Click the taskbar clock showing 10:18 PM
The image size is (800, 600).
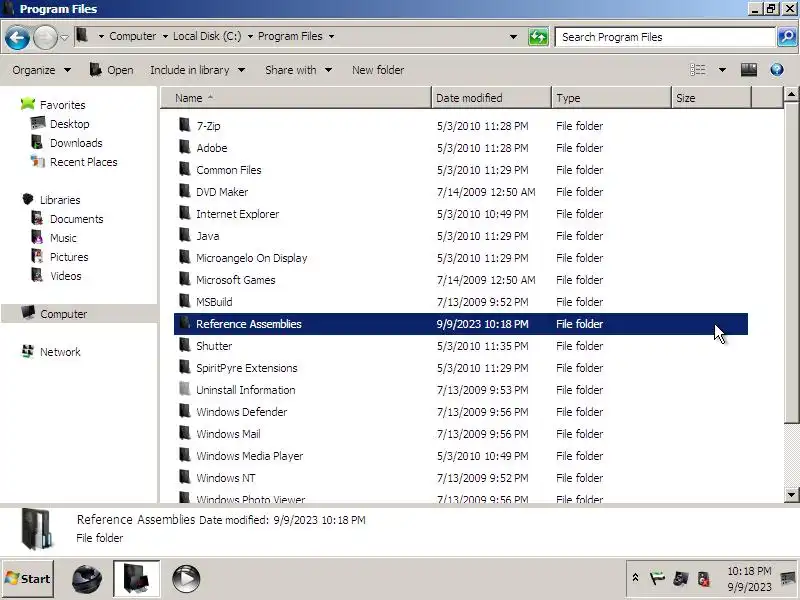pyautogui.click(x=749, y=579)
